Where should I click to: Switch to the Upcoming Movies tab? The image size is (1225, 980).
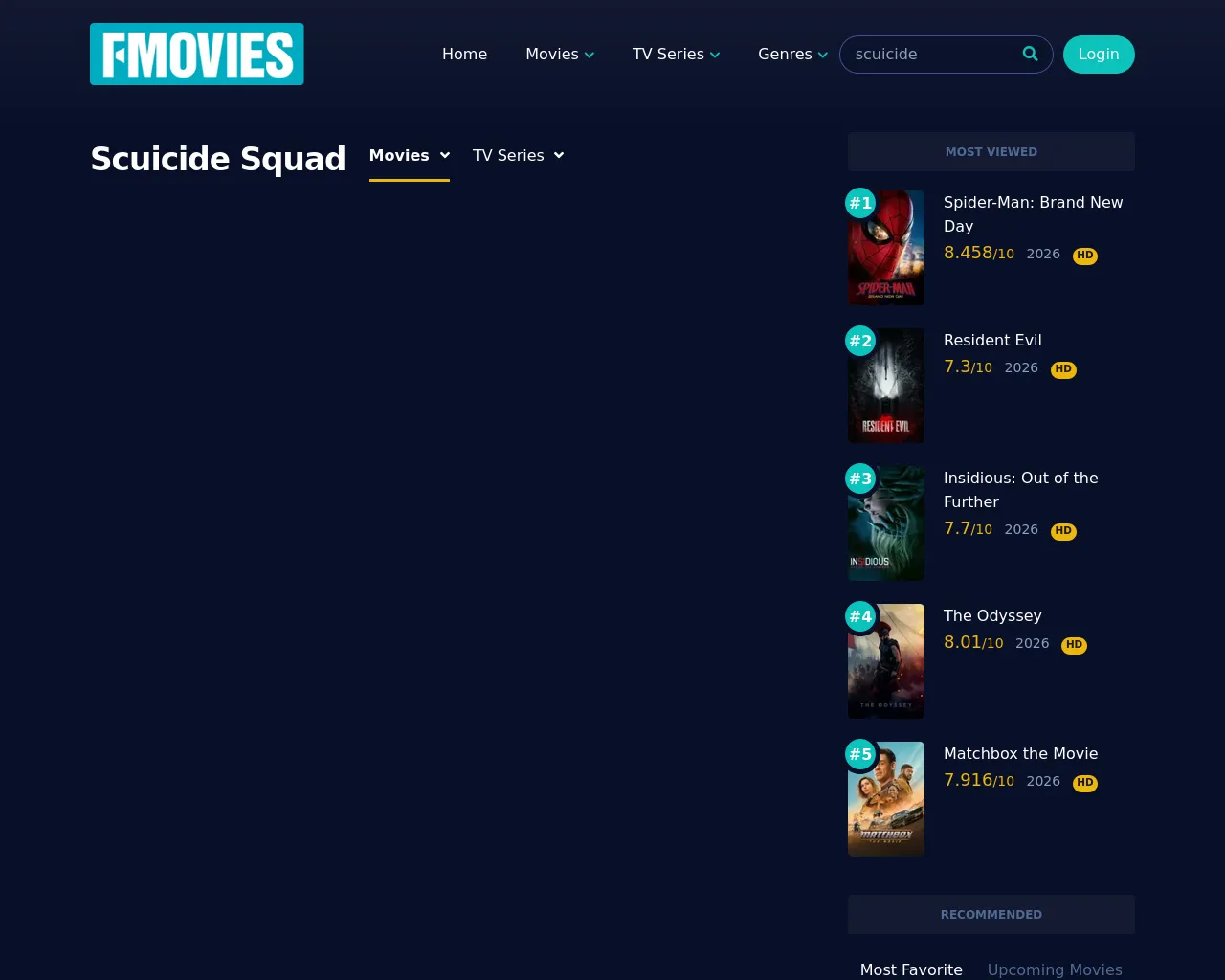pos(1055,969)
